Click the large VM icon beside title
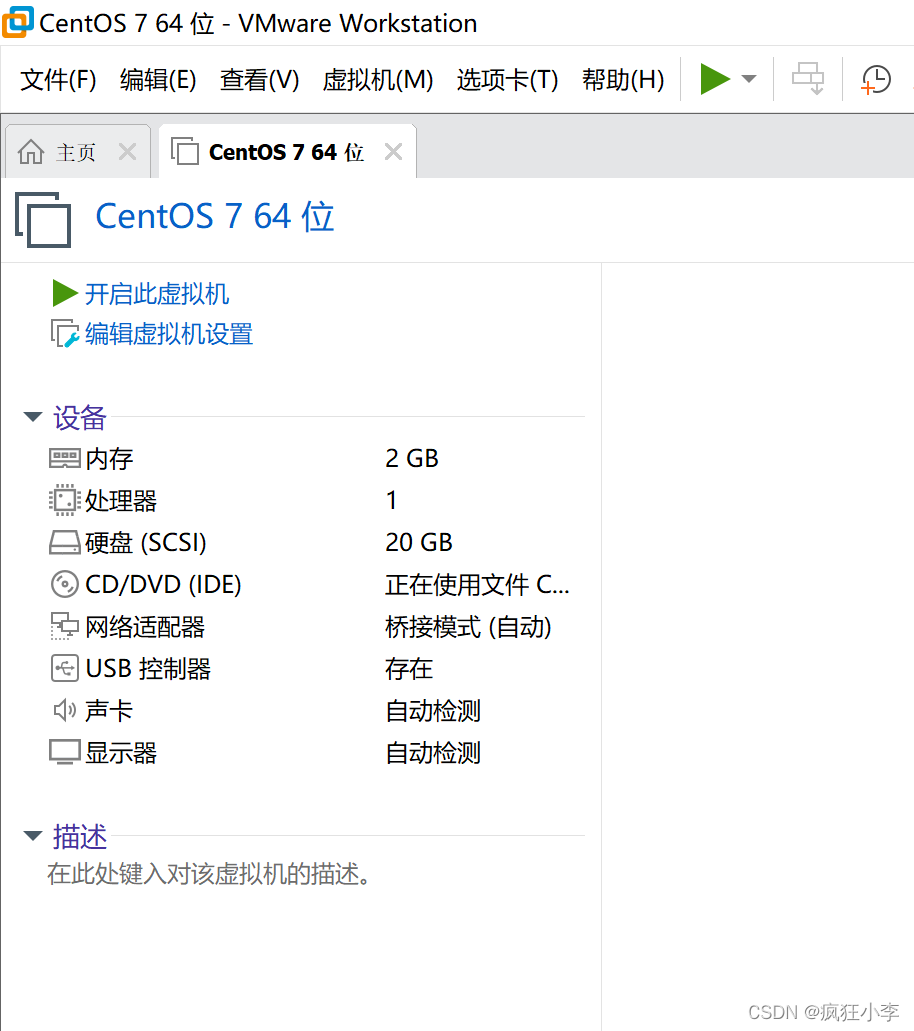Viewport: 914px width, 1031px height. (x=43, y=220)
